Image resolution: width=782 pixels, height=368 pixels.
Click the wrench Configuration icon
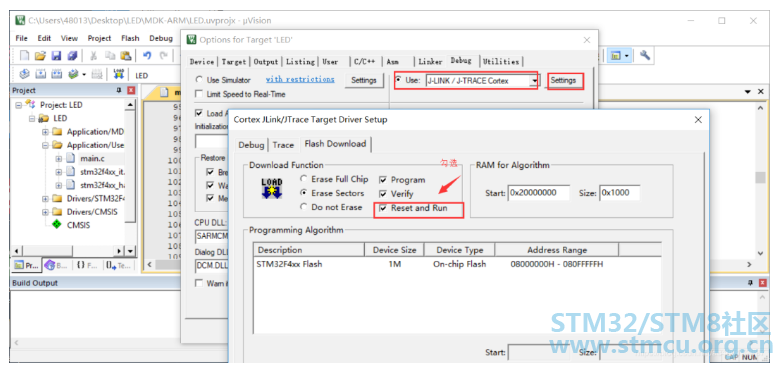coord(644,55)
